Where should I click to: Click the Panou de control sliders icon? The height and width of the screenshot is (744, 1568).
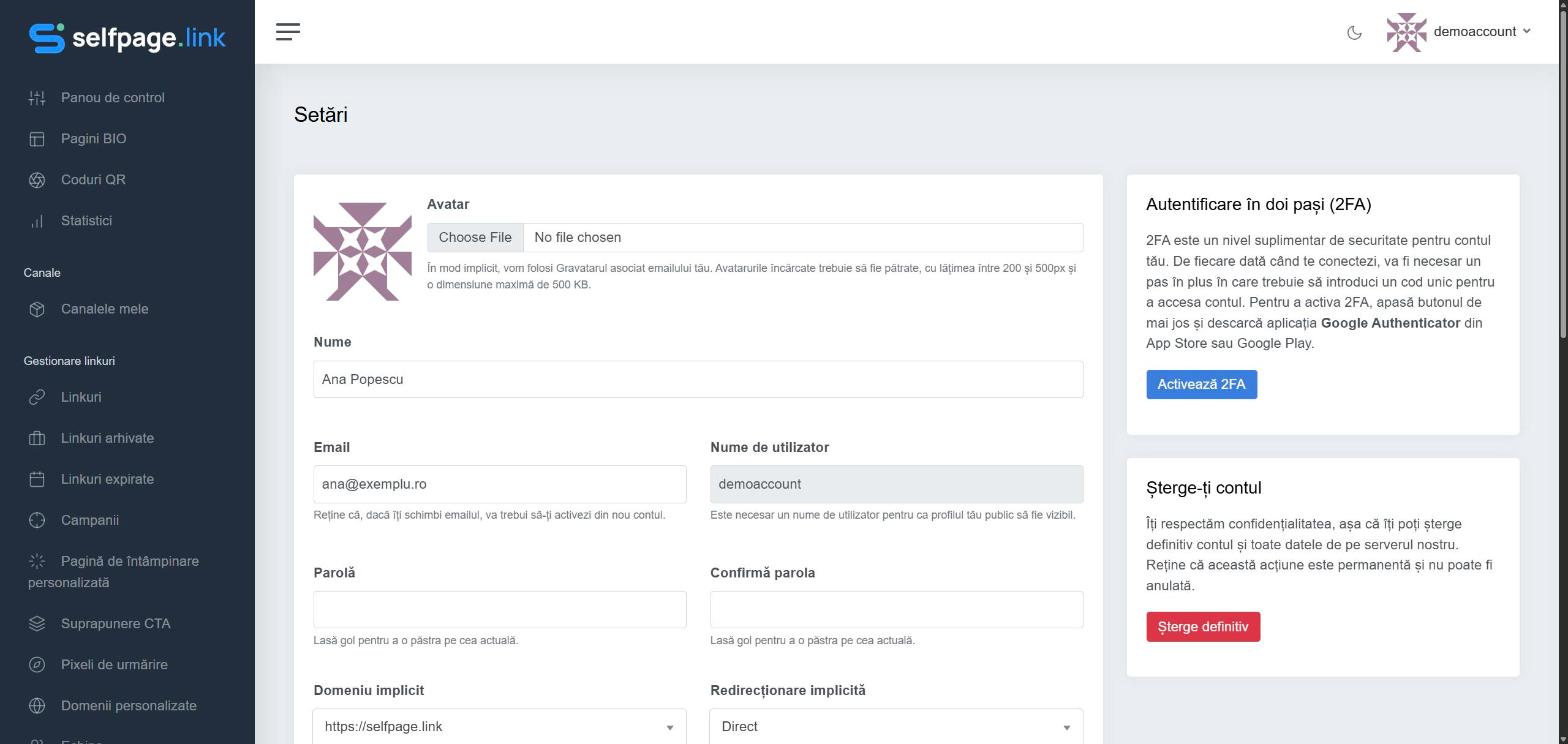(x=37, y=98)
